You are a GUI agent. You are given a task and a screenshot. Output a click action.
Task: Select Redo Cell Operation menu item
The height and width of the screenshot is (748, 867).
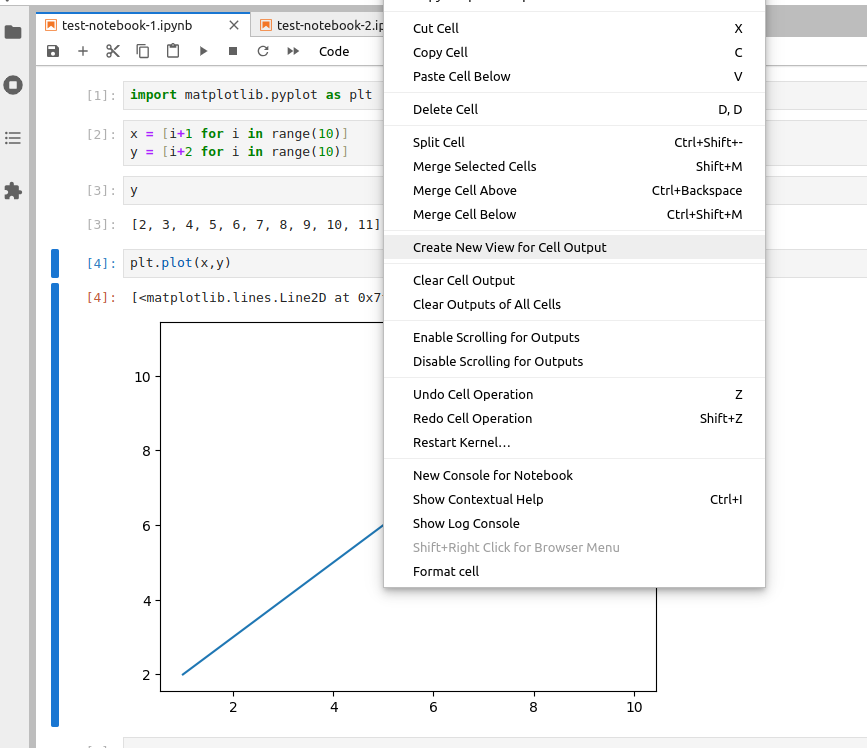574,419
